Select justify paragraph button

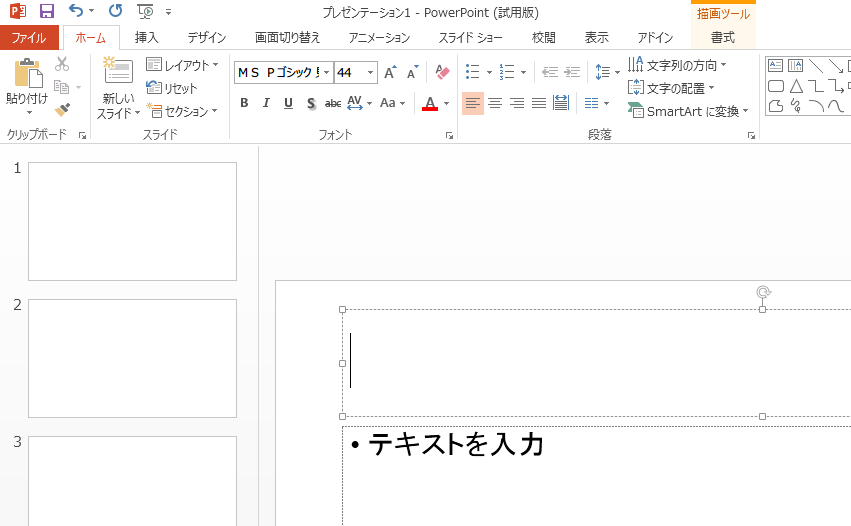coord(539,103)
